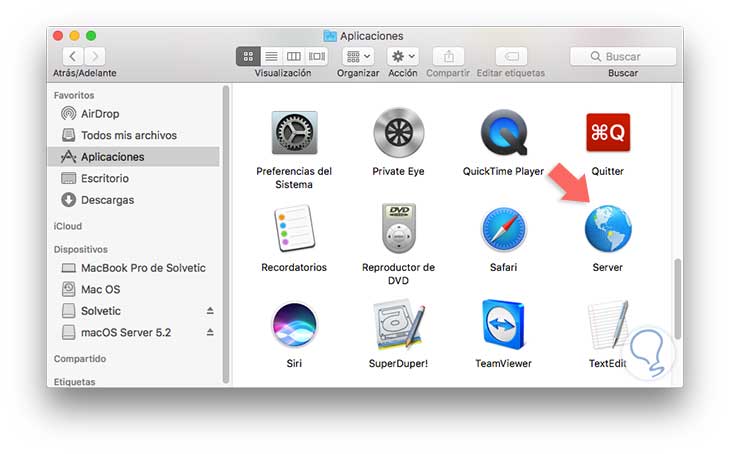Image resolution: width=730 pixels, height=454 pixels.
Task: Open Preferencias del Sistema app icon
Action: (x=294, y=133)
